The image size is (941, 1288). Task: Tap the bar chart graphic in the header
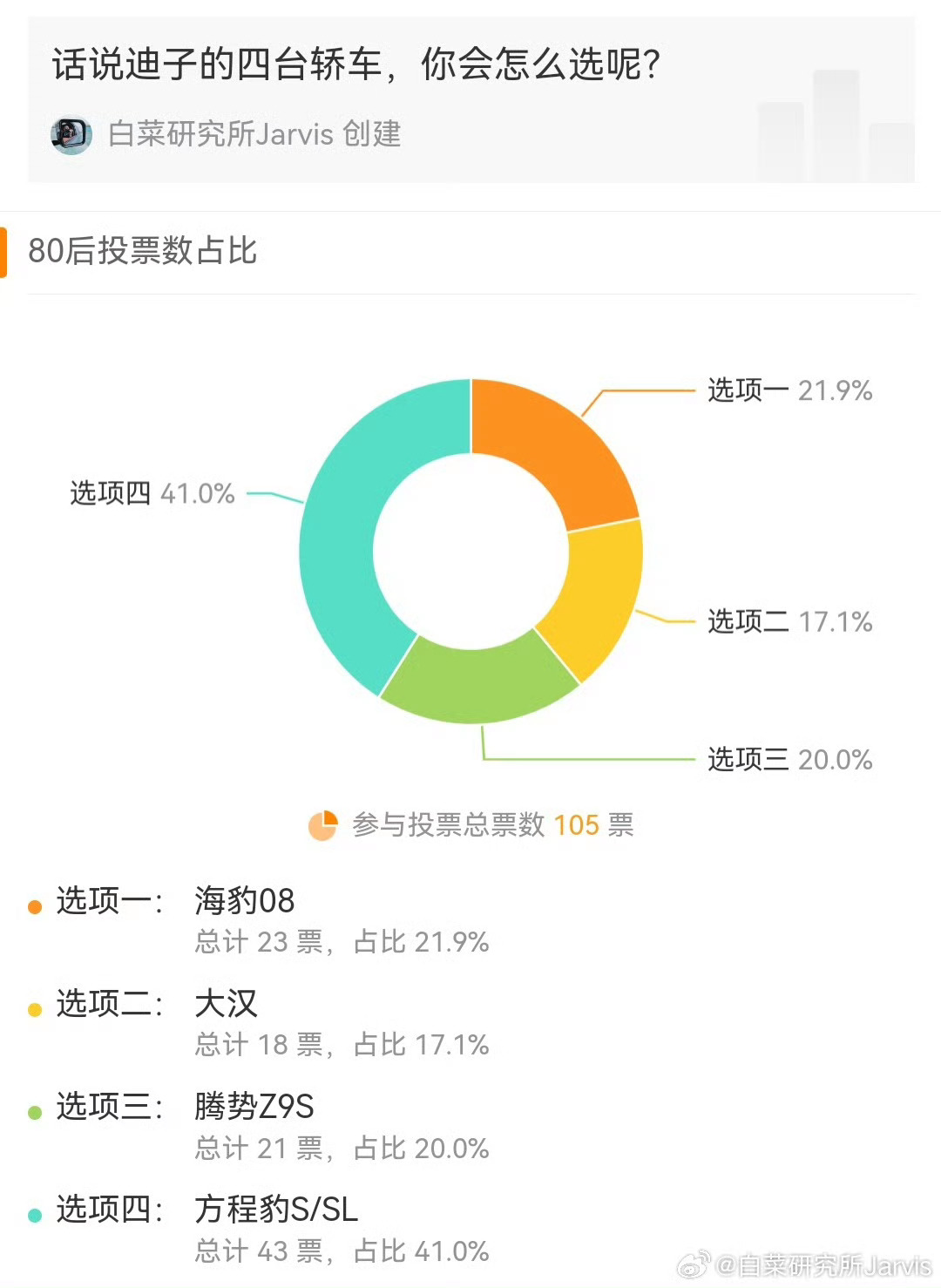(x=835, y=125)
